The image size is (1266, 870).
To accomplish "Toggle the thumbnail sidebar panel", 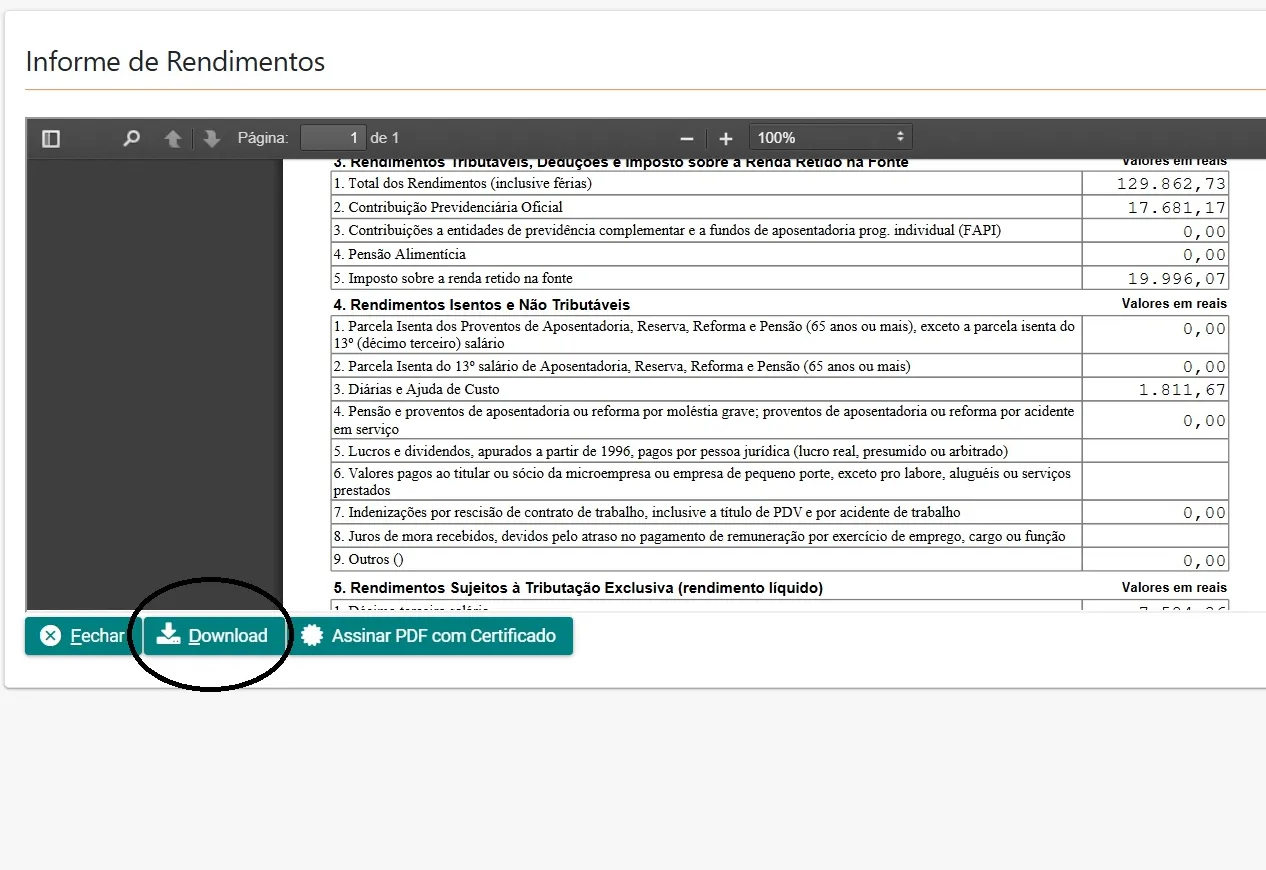I will [50, 137].
